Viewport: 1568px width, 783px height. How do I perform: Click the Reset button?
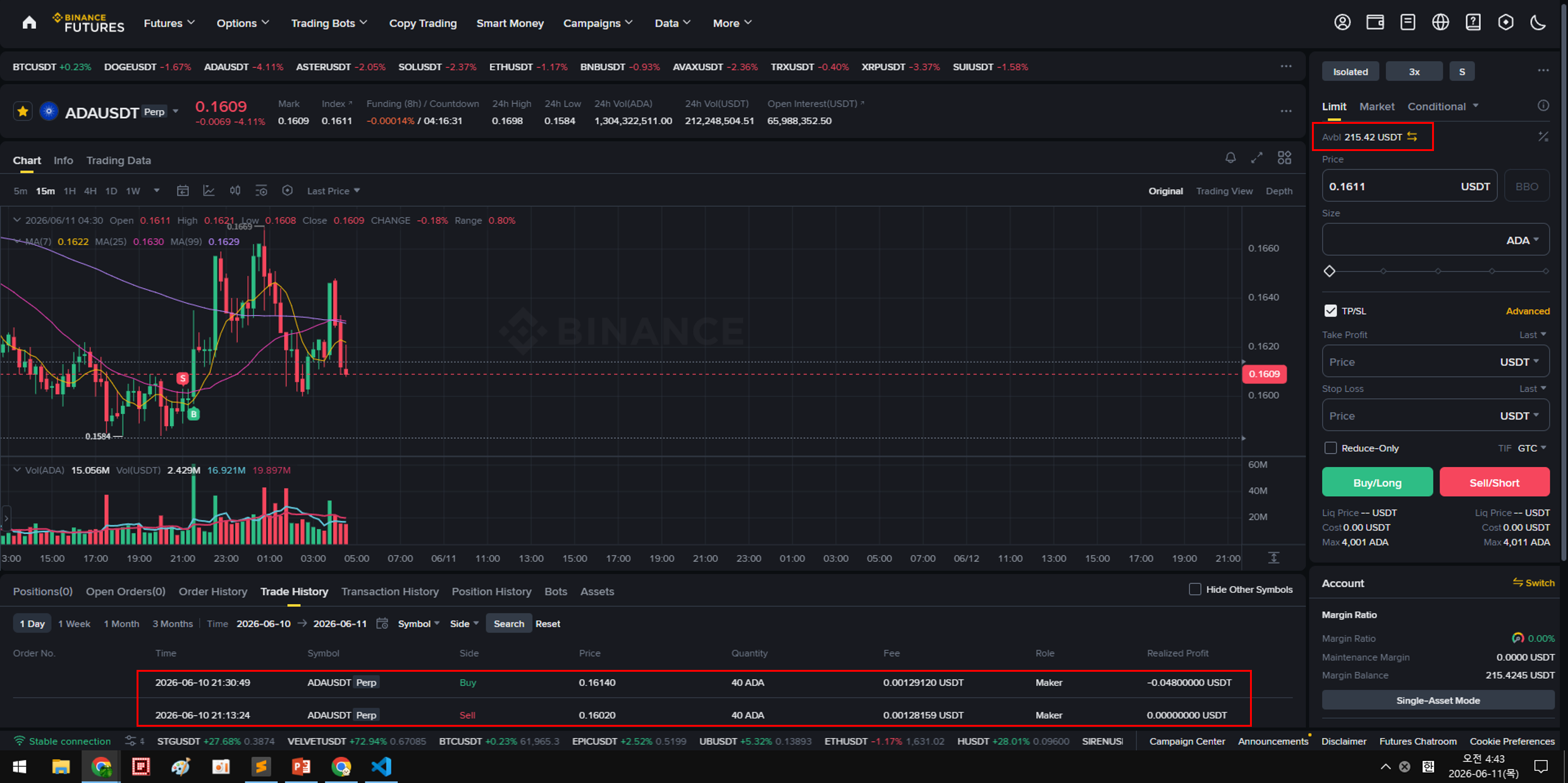[x=548, y=624]
